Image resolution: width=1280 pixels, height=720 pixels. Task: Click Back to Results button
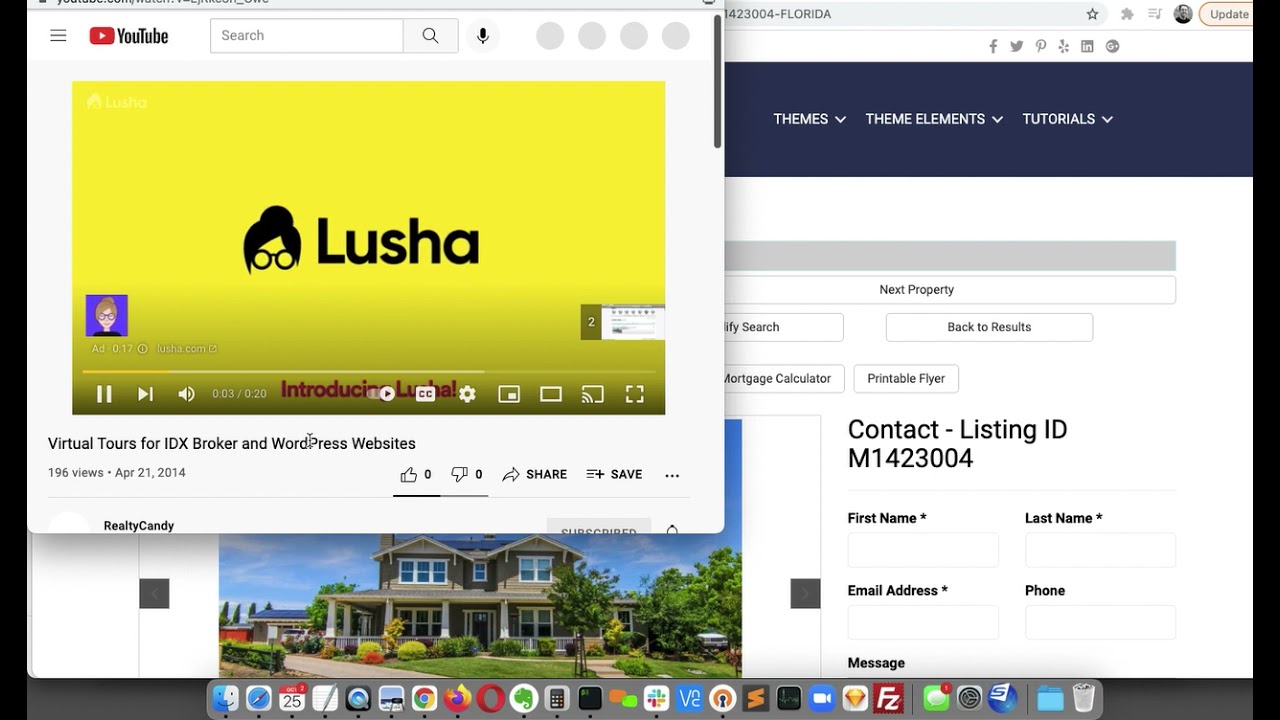(x=989, y=327)
